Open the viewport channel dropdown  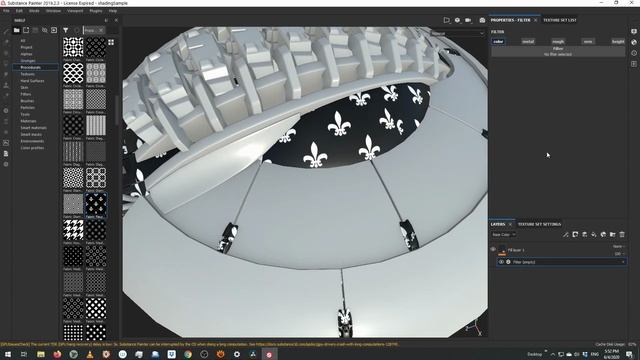pos(457,33)
